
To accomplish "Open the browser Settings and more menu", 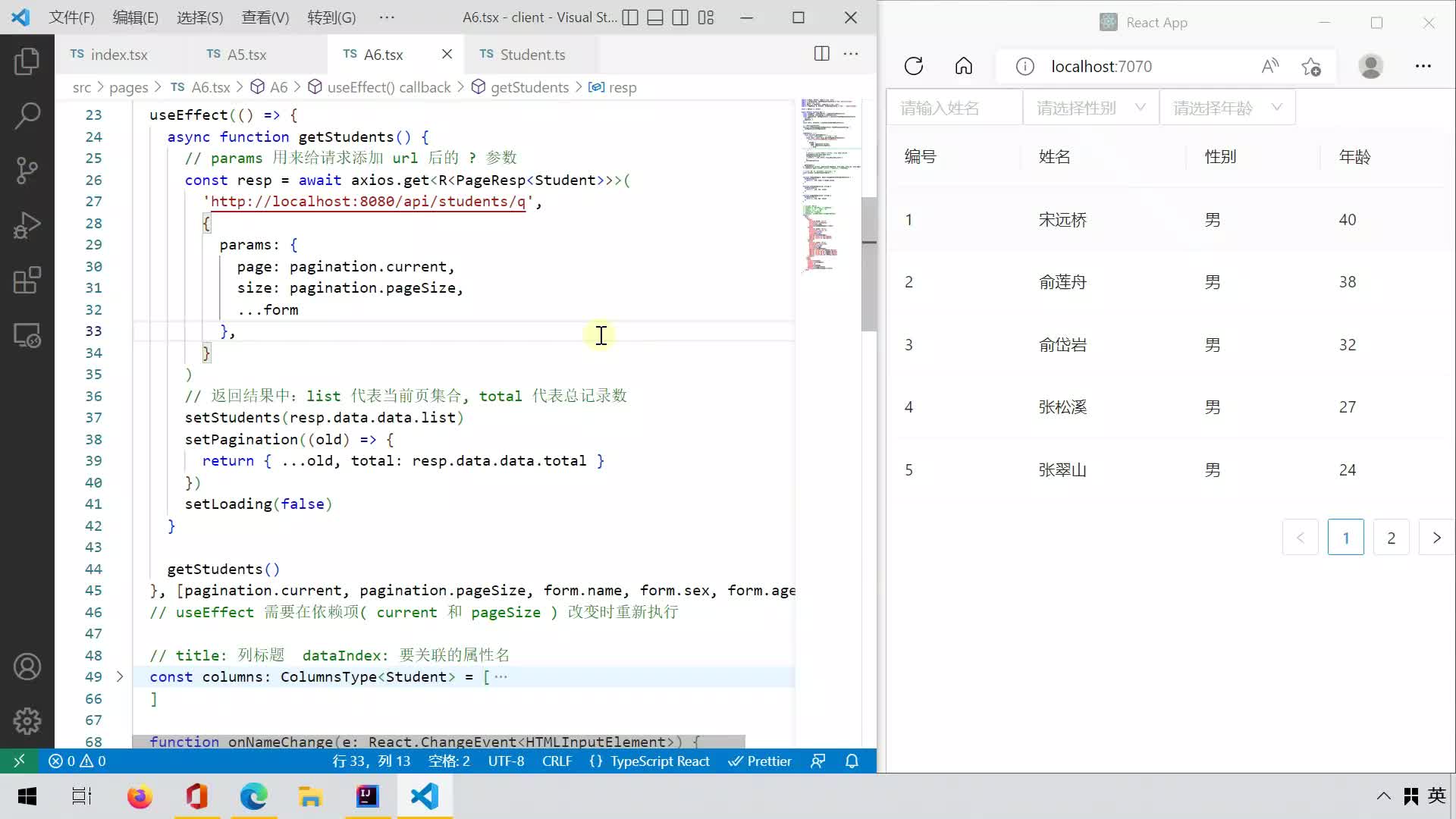I will (x=1423, y=66).
